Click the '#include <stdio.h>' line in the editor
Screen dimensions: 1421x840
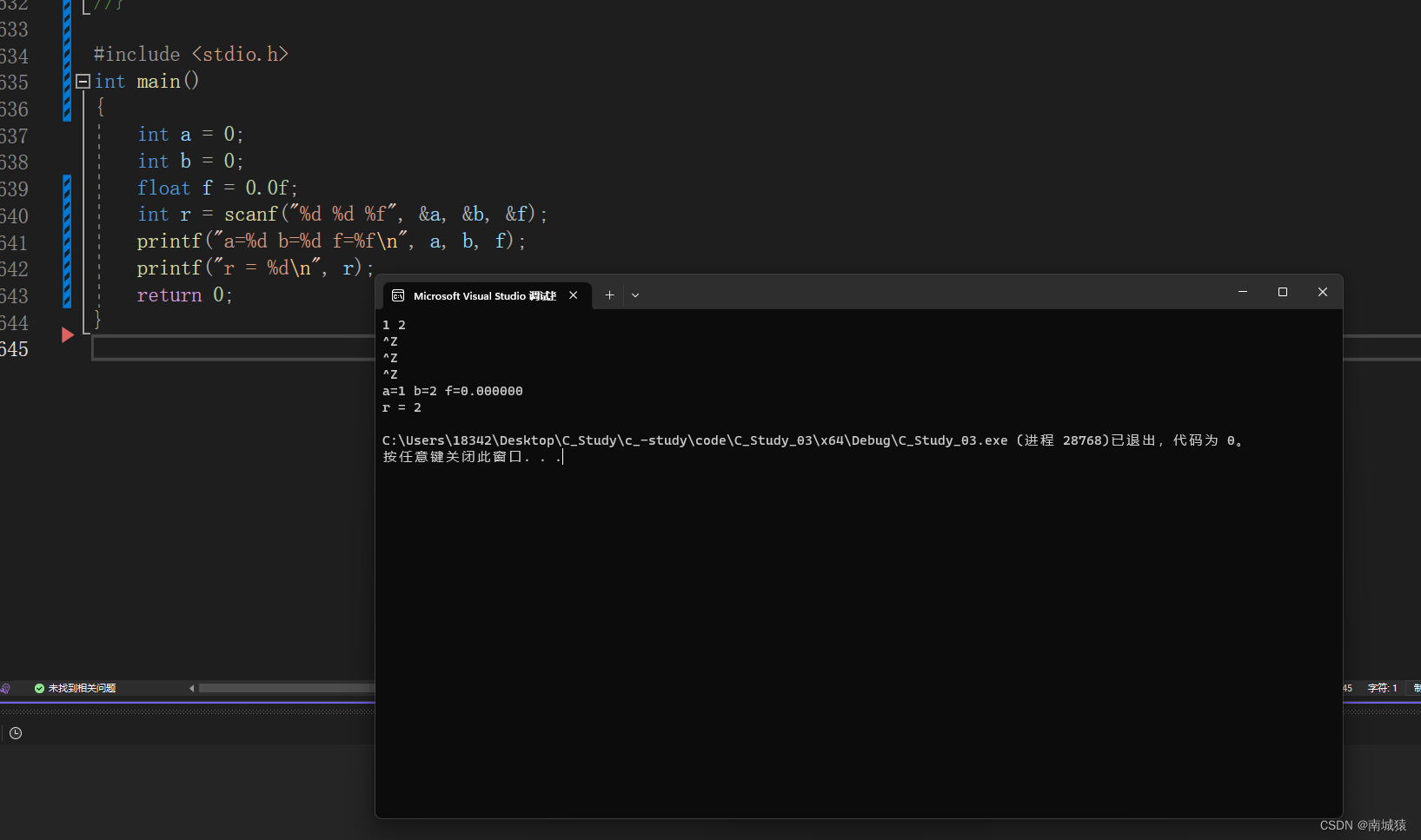191,54
